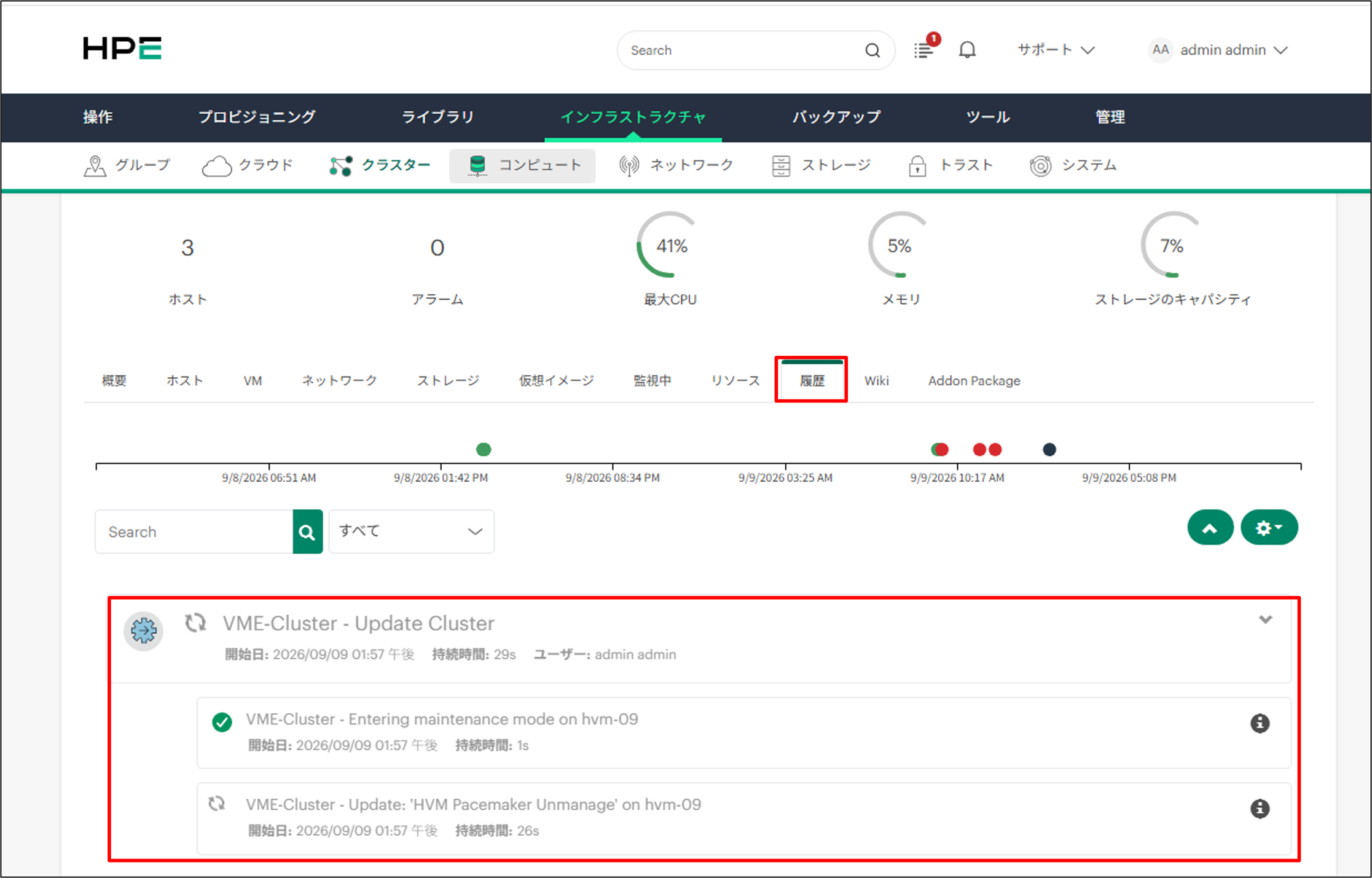This screenshot has width=1372, height=878.
Task: Click the dark navy dot on the timeline
Action: tap(1049, 450)
